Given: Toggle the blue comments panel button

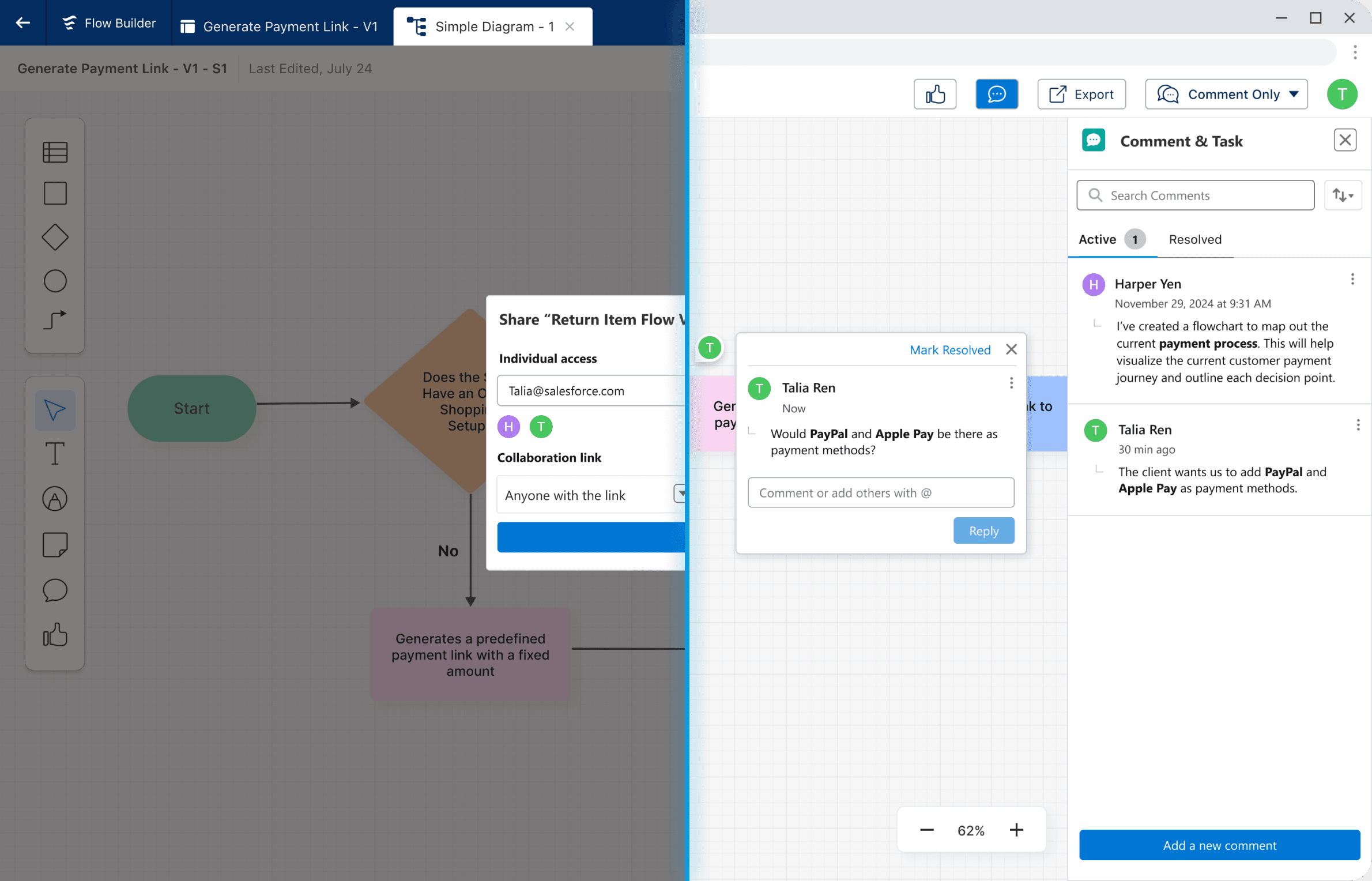Looking at the screenshot, I should [x=996, y=94].
